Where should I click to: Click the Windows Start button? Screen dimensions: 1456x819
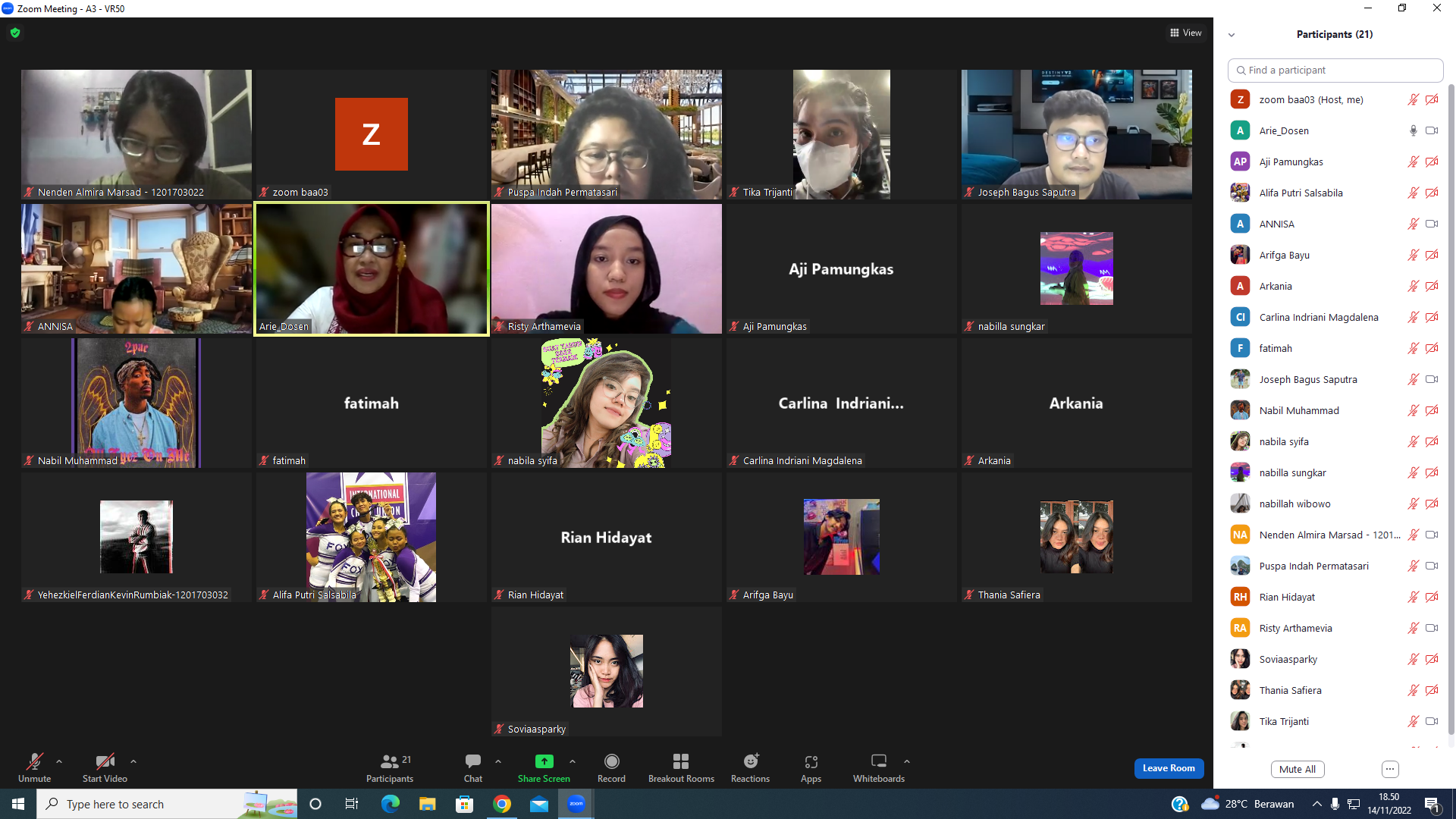[x=18, y=804]
